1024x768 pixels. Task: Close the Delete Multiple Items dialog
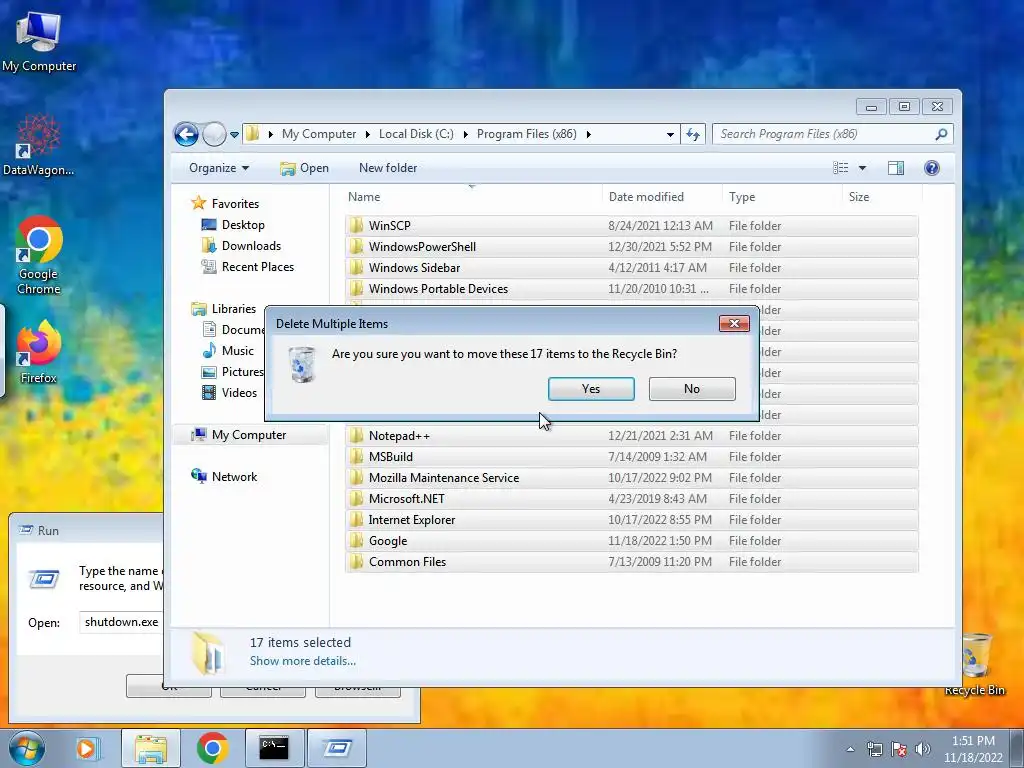[734, 323]
